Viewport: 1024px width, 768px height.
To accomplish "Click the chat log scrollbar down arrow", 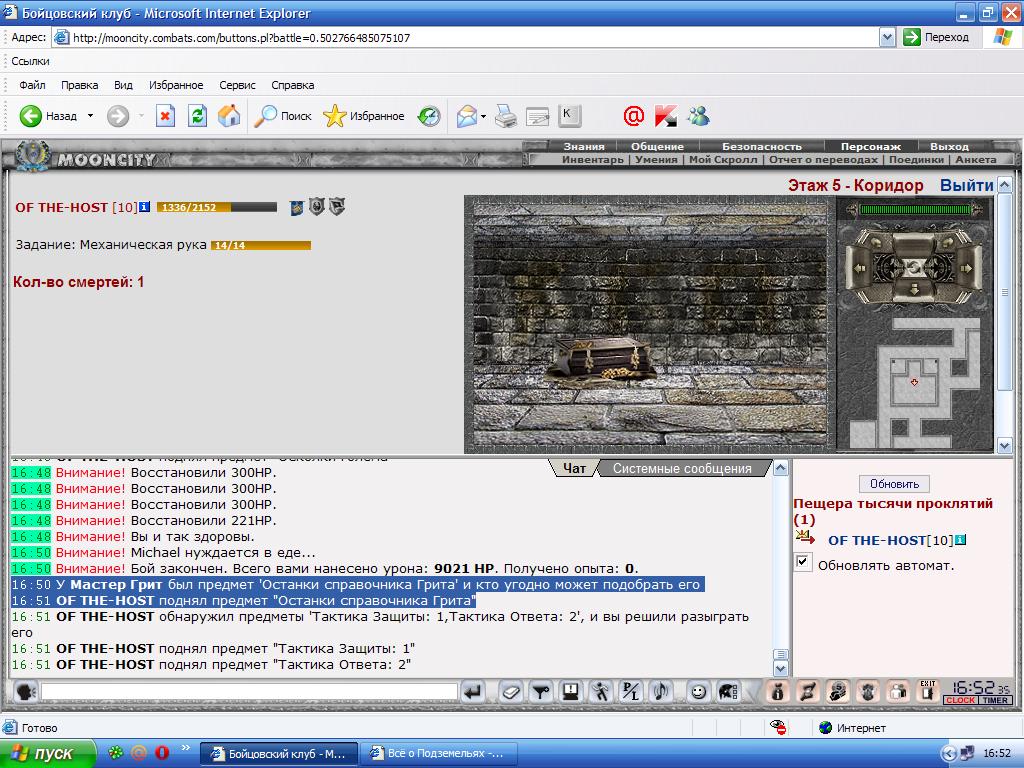I will [x=781, y=669].
